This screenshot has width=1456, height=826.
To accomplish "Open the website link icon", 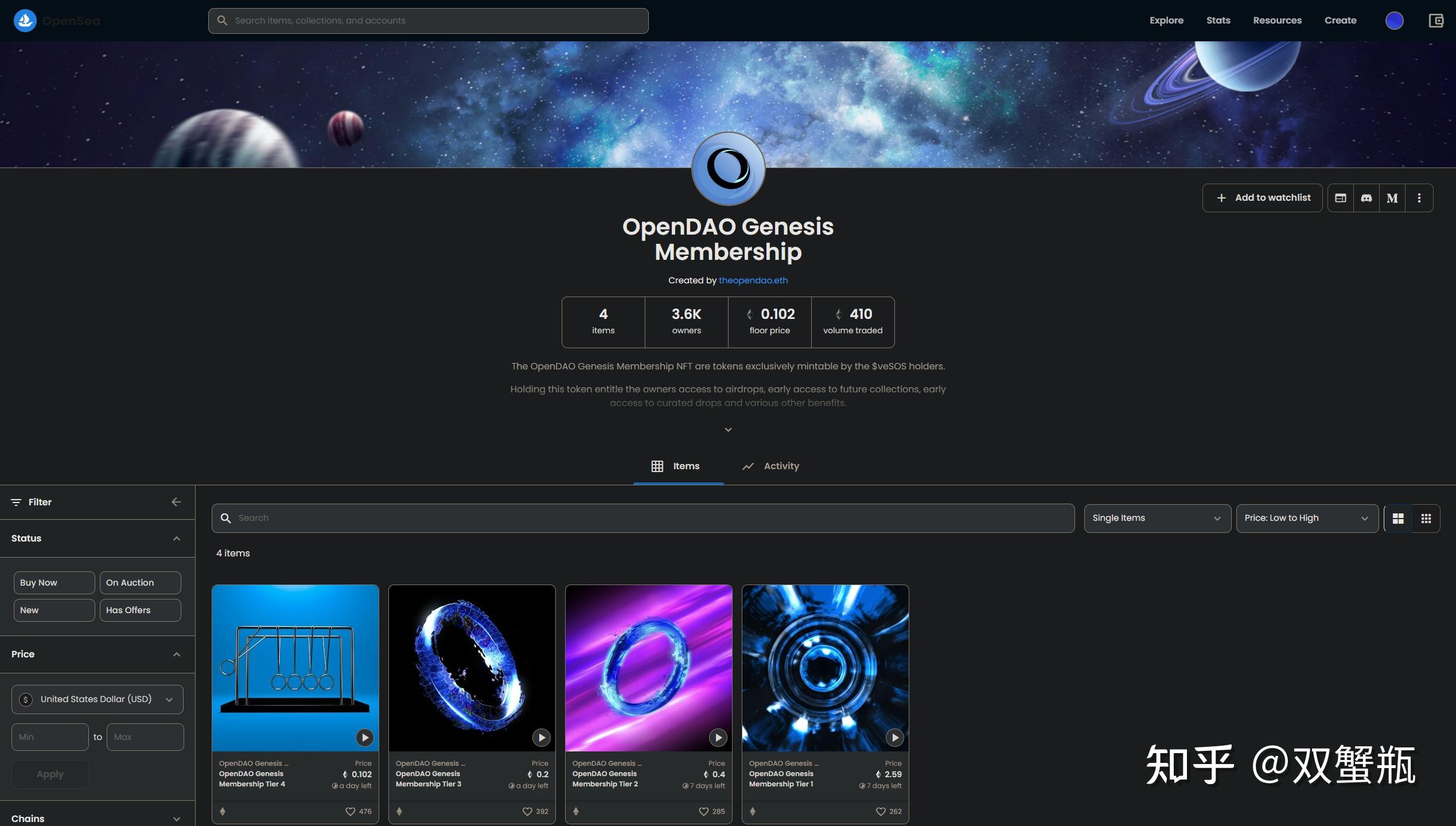I will click(x=1341, y=198).
